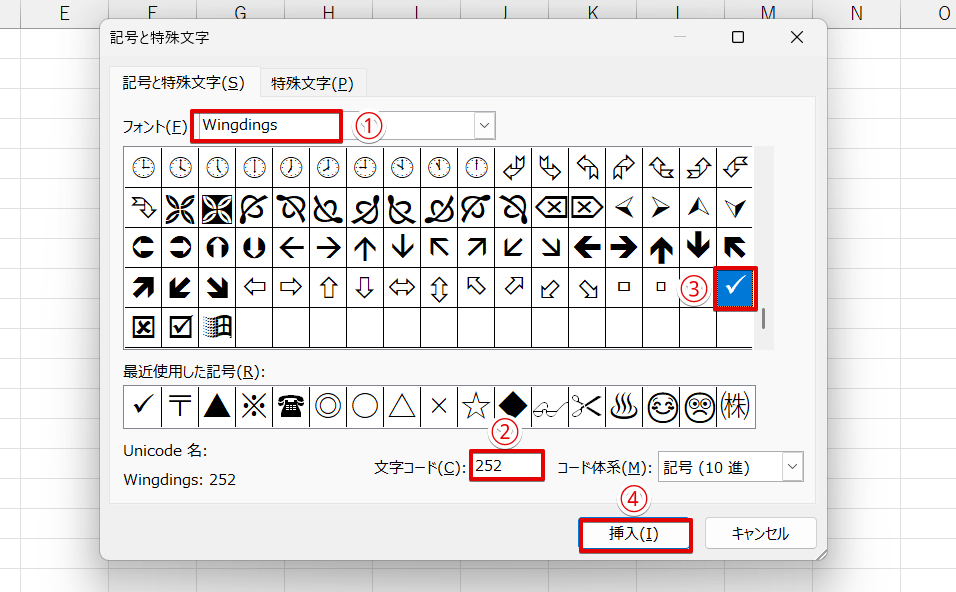
Task: Pick the telephone recent symbol
Action: pos(291,406)
